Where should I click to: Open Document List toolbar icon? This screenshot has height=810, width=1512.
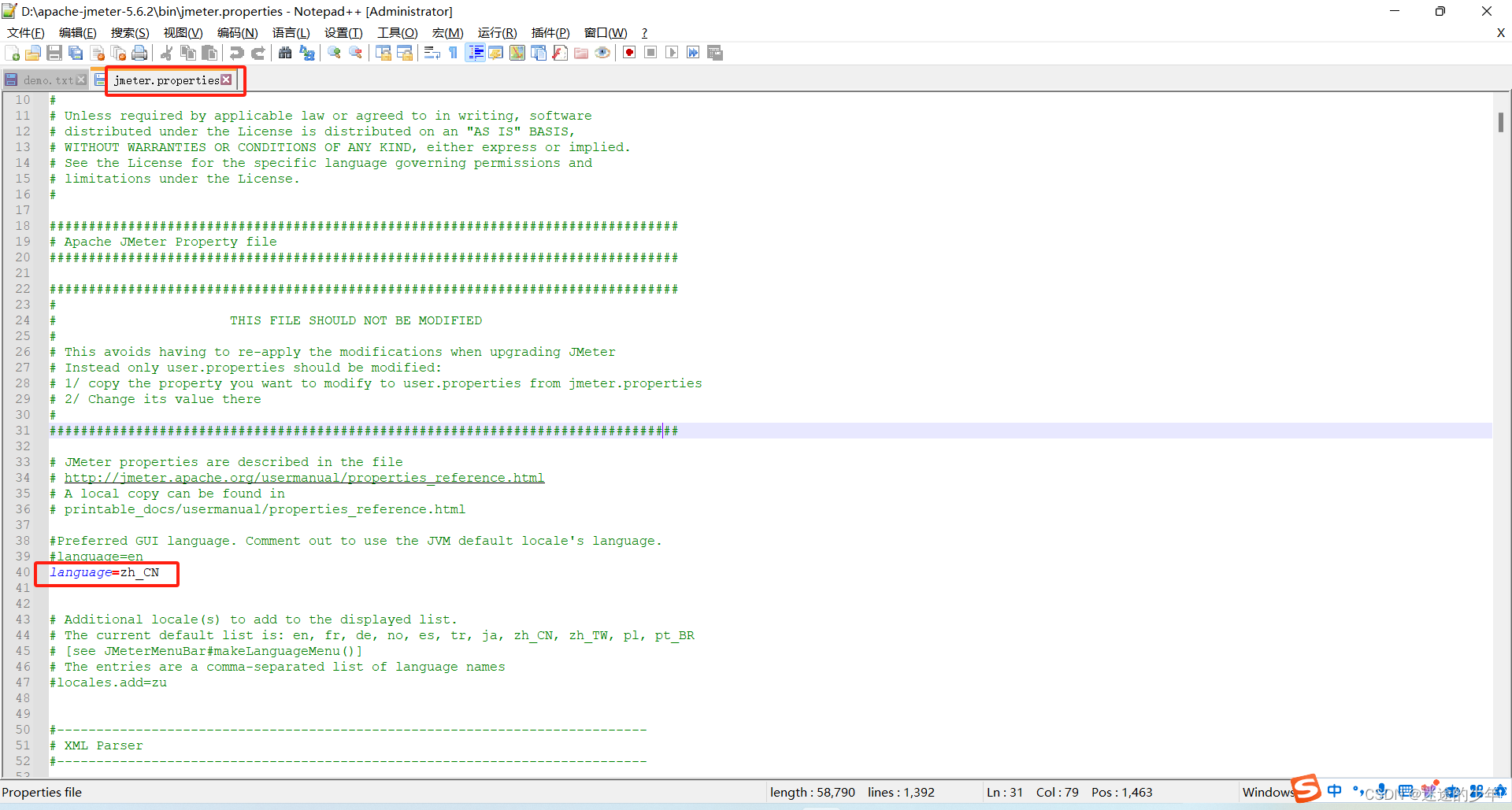539,53
